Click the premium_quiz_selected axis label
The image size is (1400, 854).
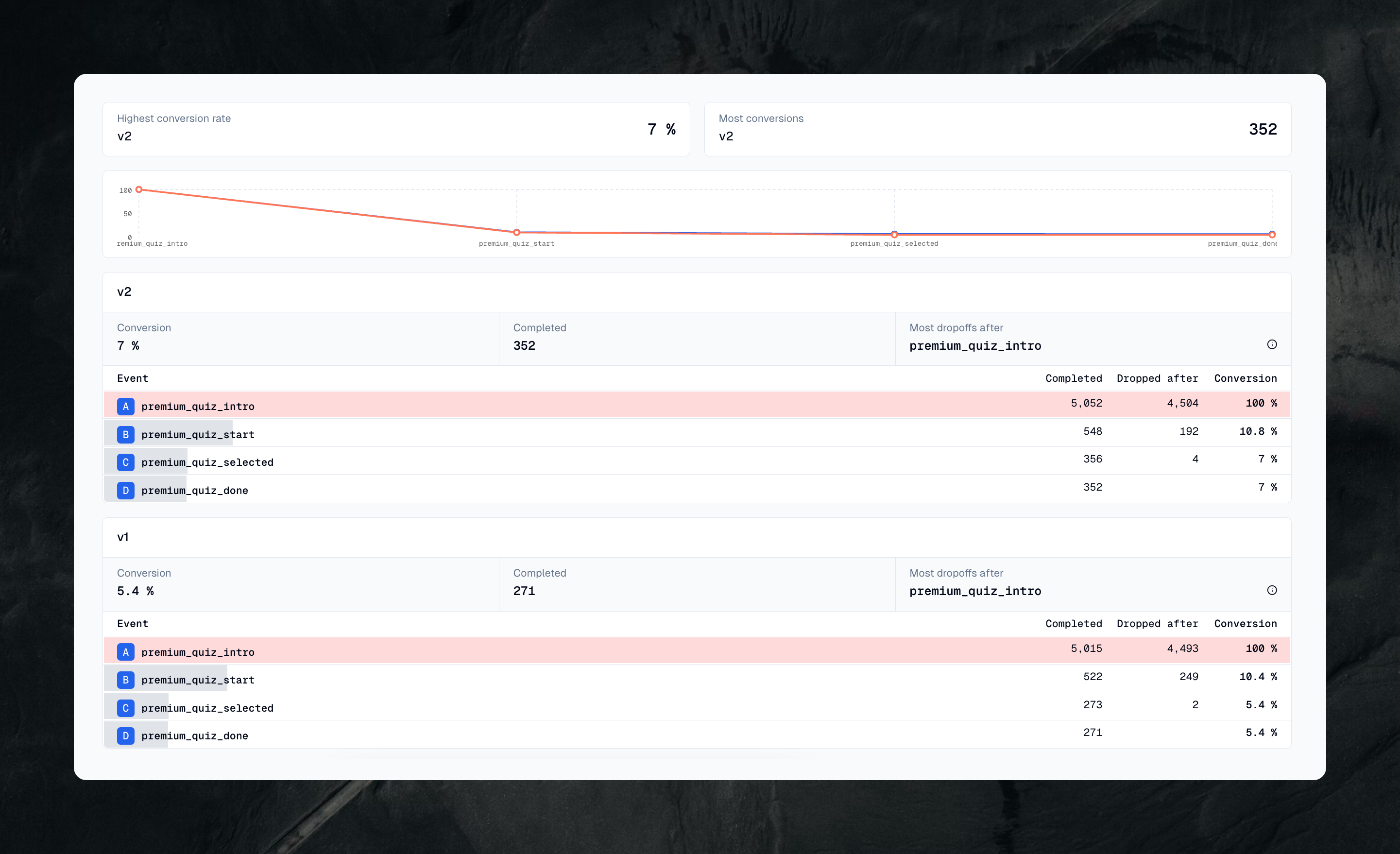(894, 243)
